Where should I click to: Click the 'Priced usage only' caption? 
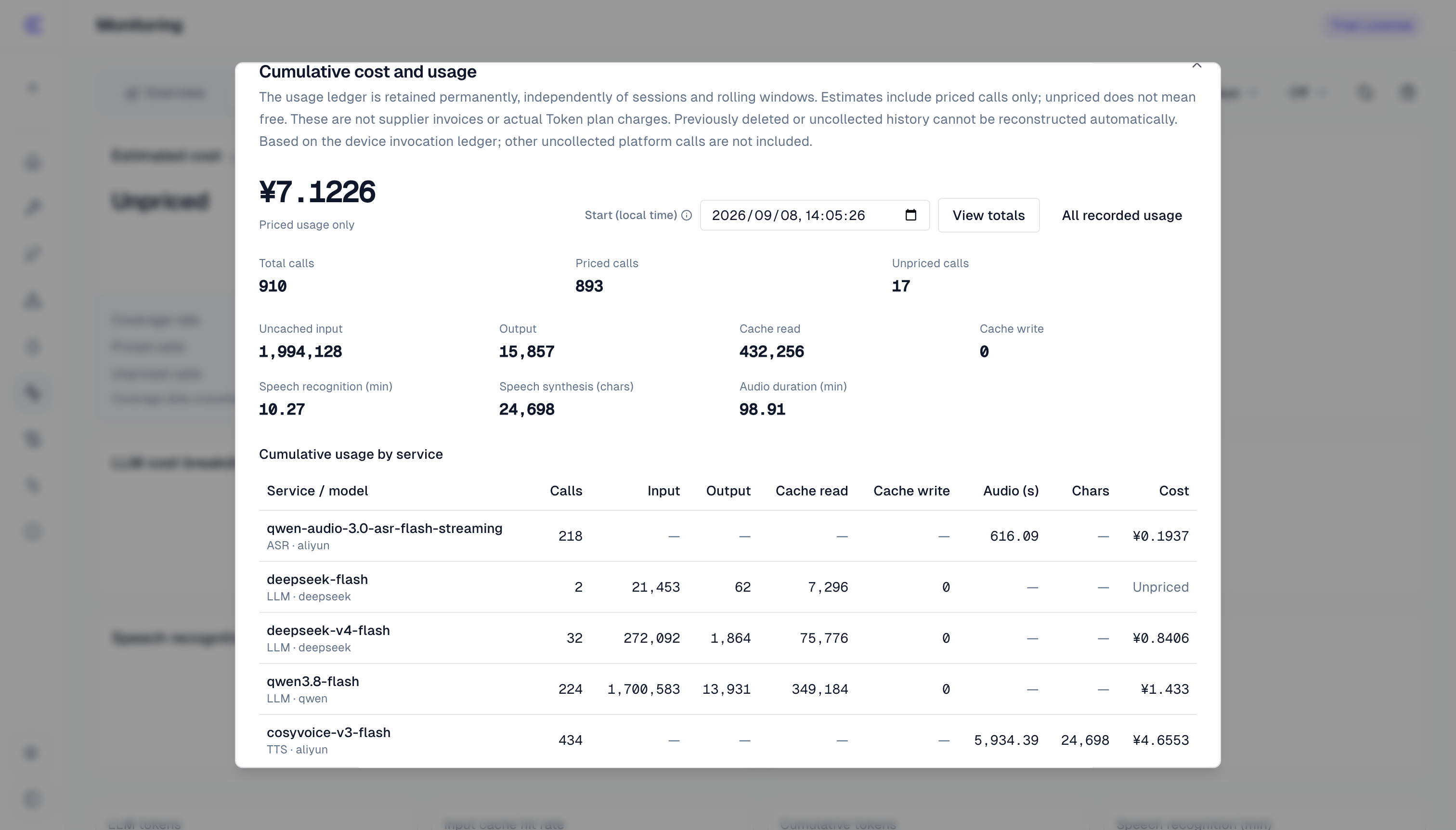[306, 225]
